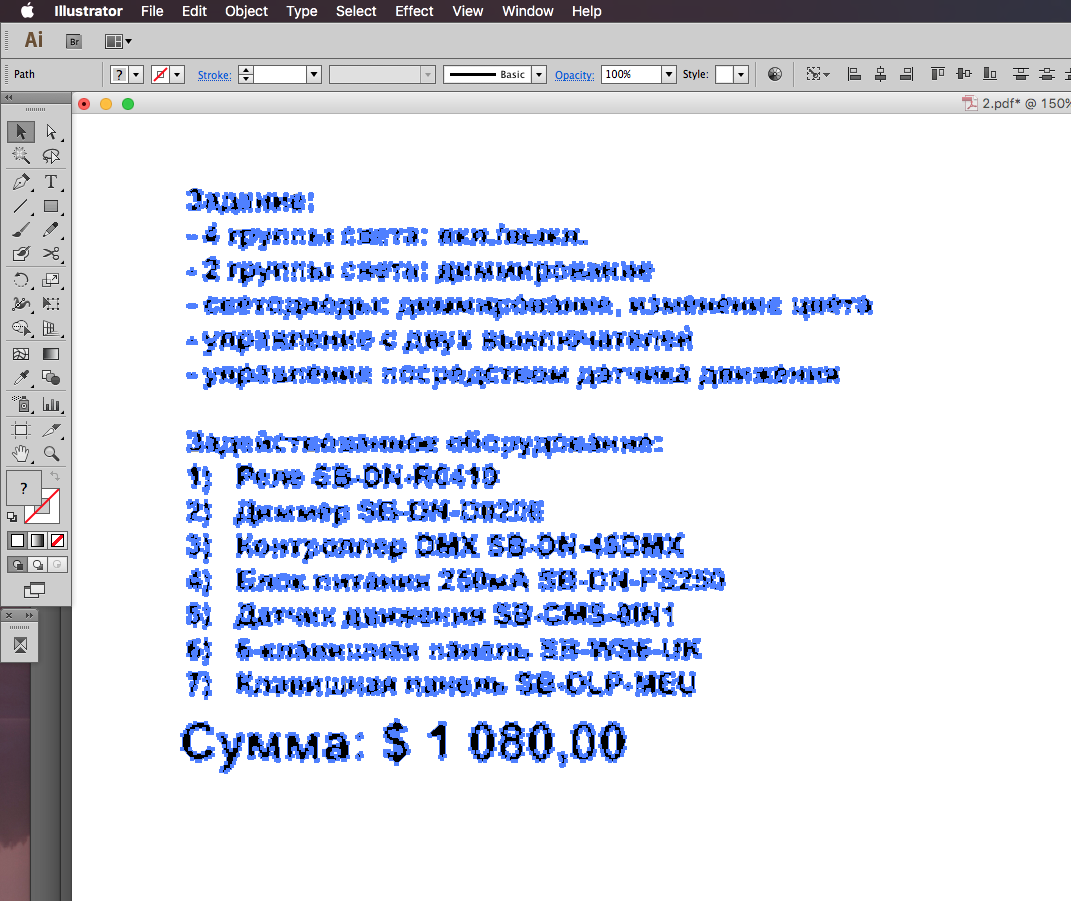Change Screen Mode button
1071x901 pixels.
click(34, 590)
